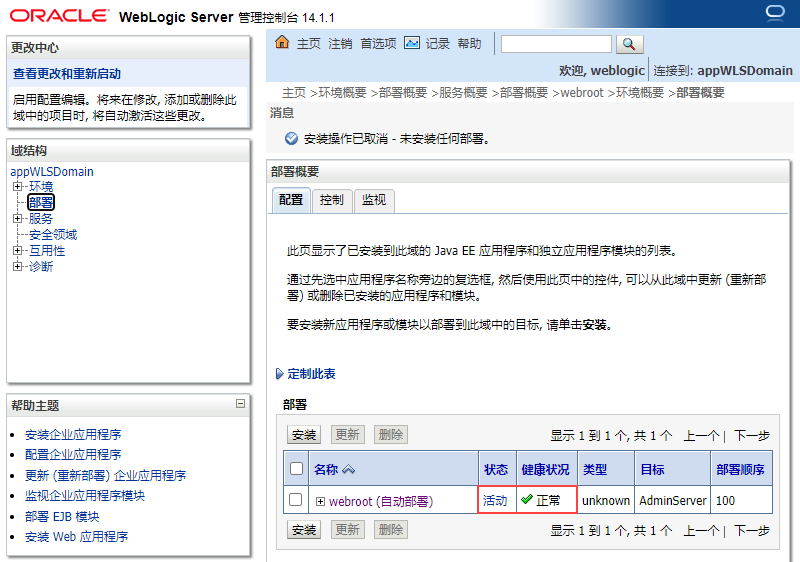Open help topic 监视企业应用程序模块
This screenshot has height=562, width=800.
tap(85, 495)
